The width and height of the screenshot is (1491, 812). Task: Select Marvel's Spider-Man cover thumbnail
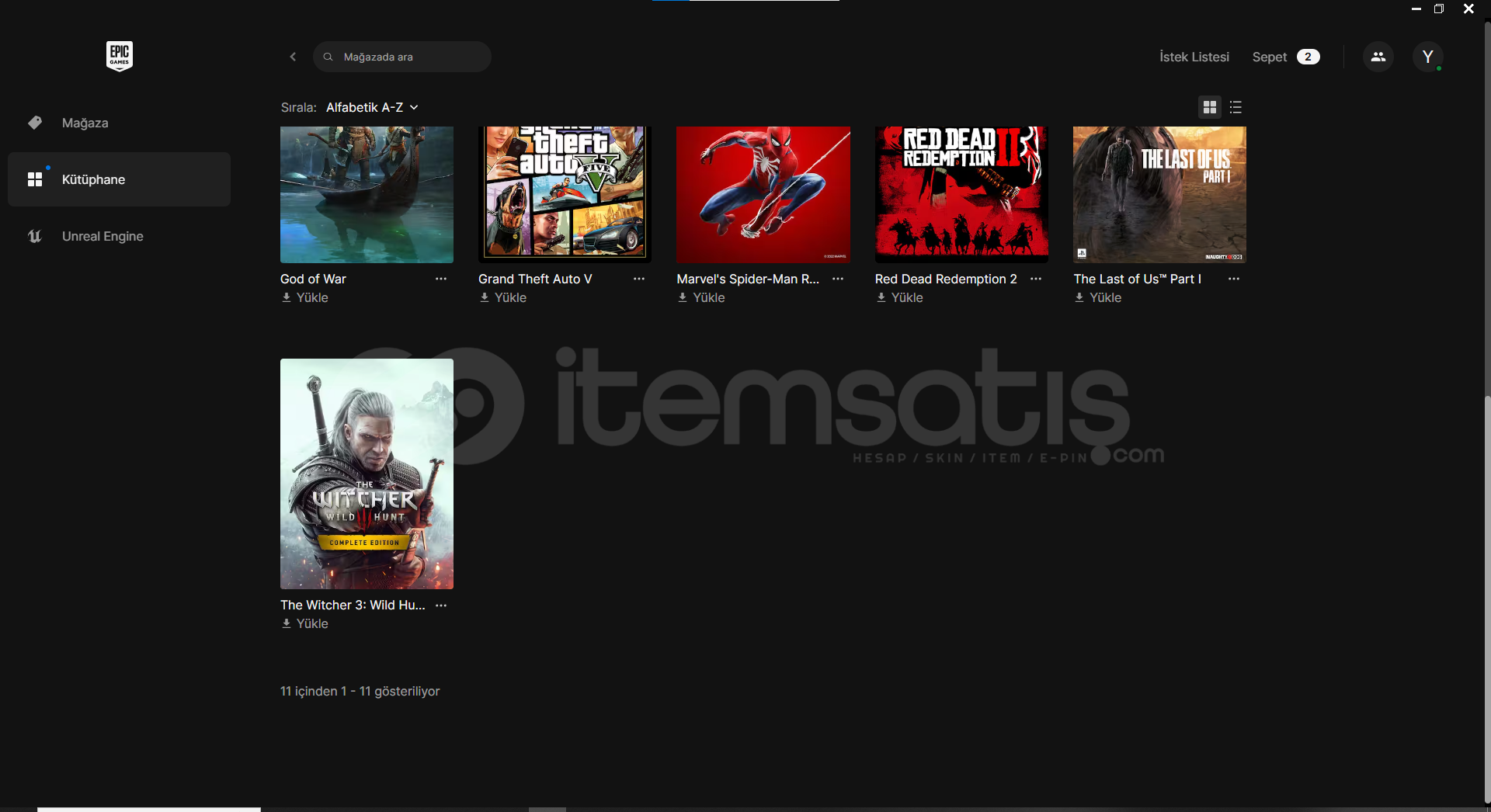[763, 195]
